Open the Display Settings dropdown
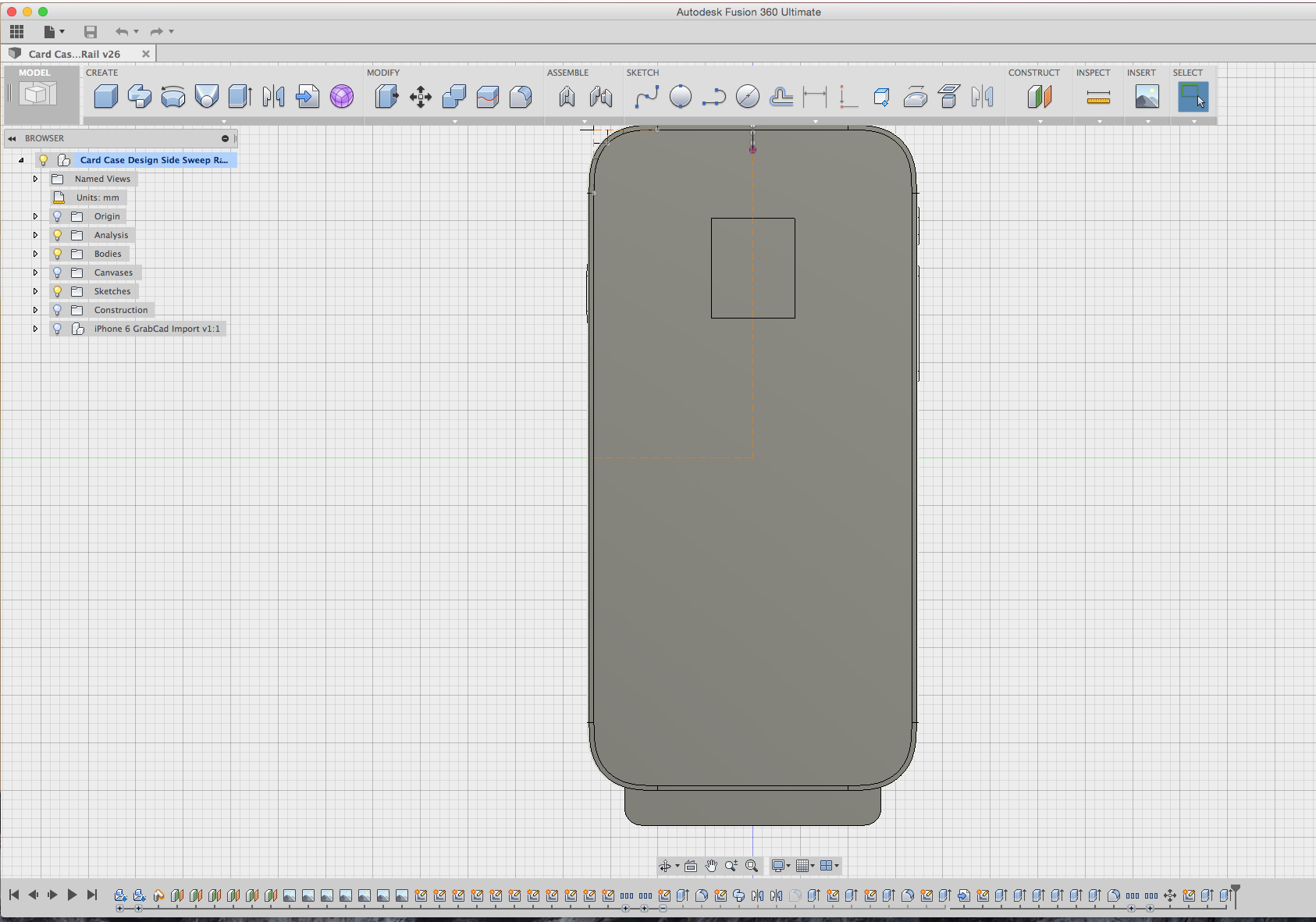 tap(781, 866)
